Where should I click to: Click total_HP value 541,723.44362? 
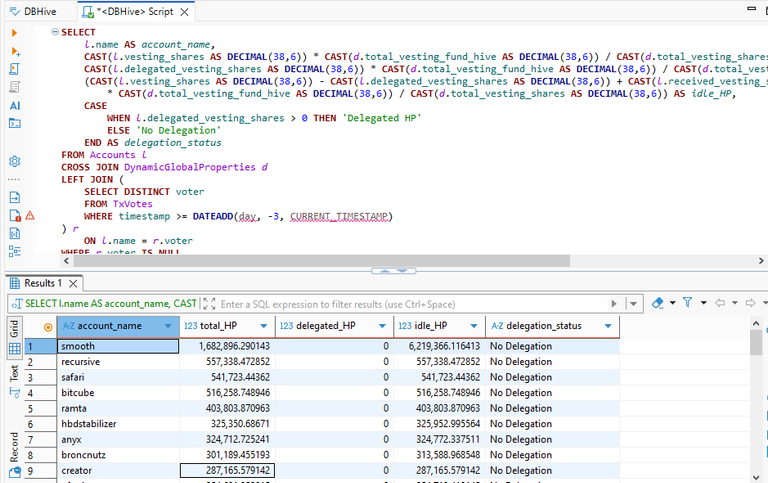[227, 378]
